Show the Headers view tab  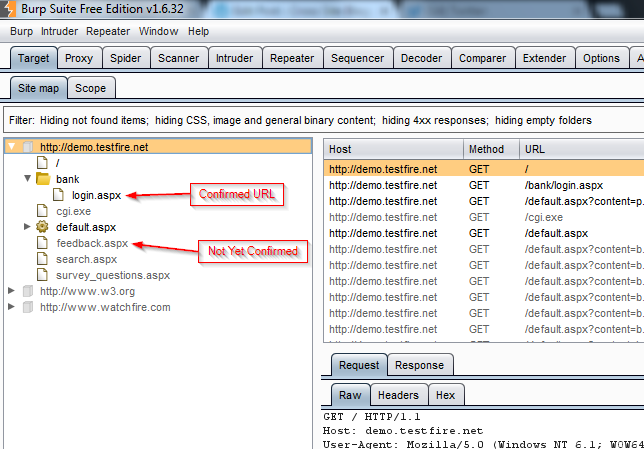pyautogui.click(x=398, y=395)
